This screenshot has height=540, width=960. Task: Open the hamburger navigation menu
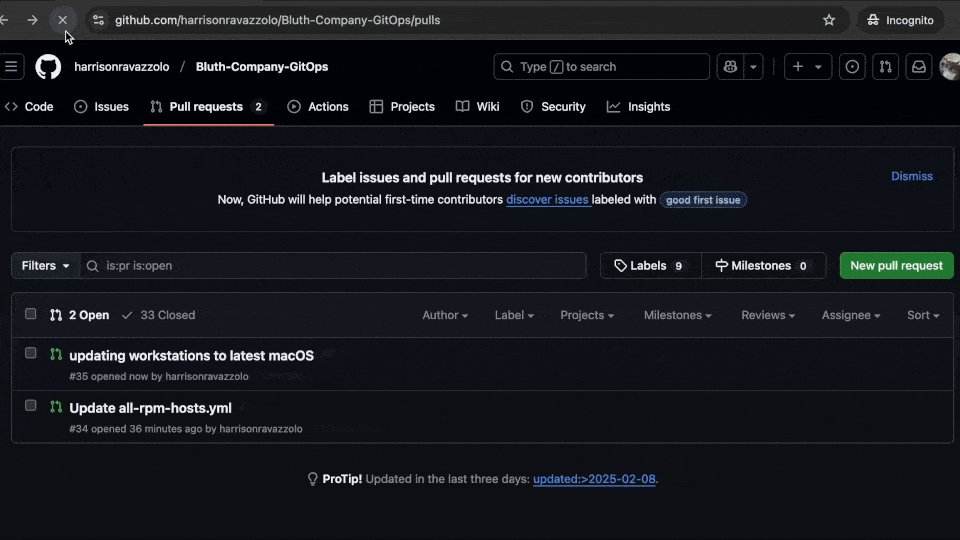[x=11, y=67]
